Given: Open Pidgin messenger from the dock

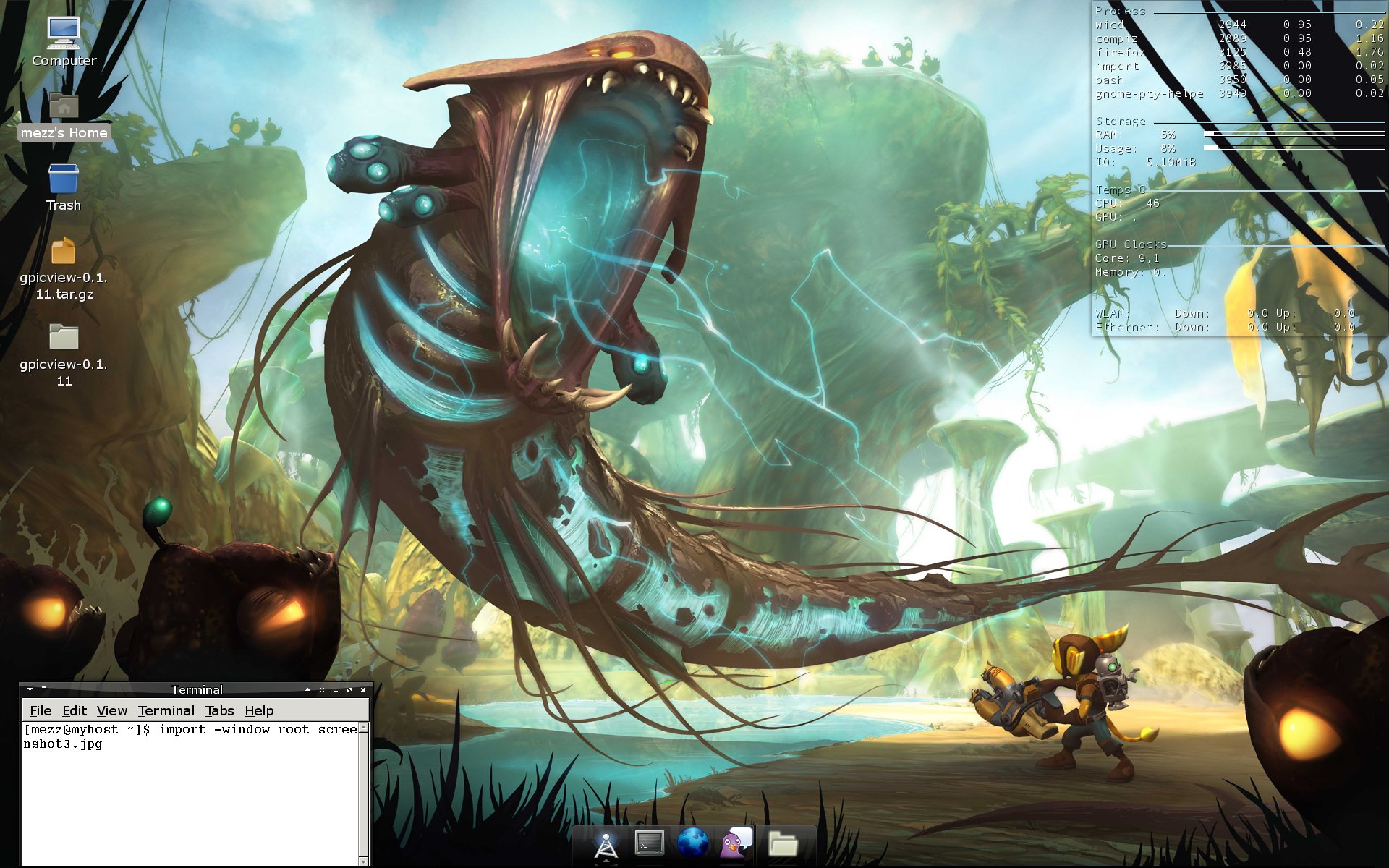Looking at the screenshot, I should (x=736, y=843).
